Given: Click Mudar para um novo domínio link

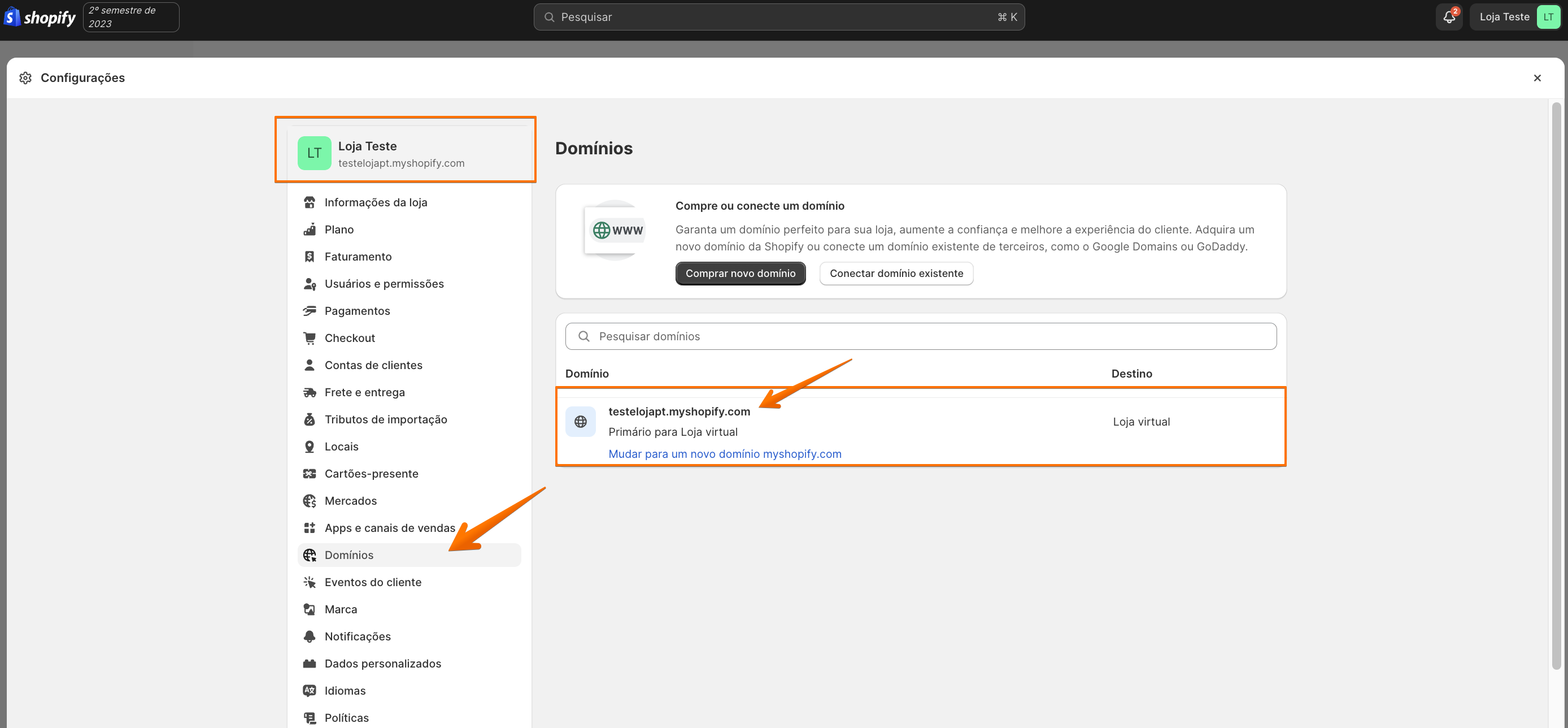Looking at the screenshot, I should (x=724, y=454).
